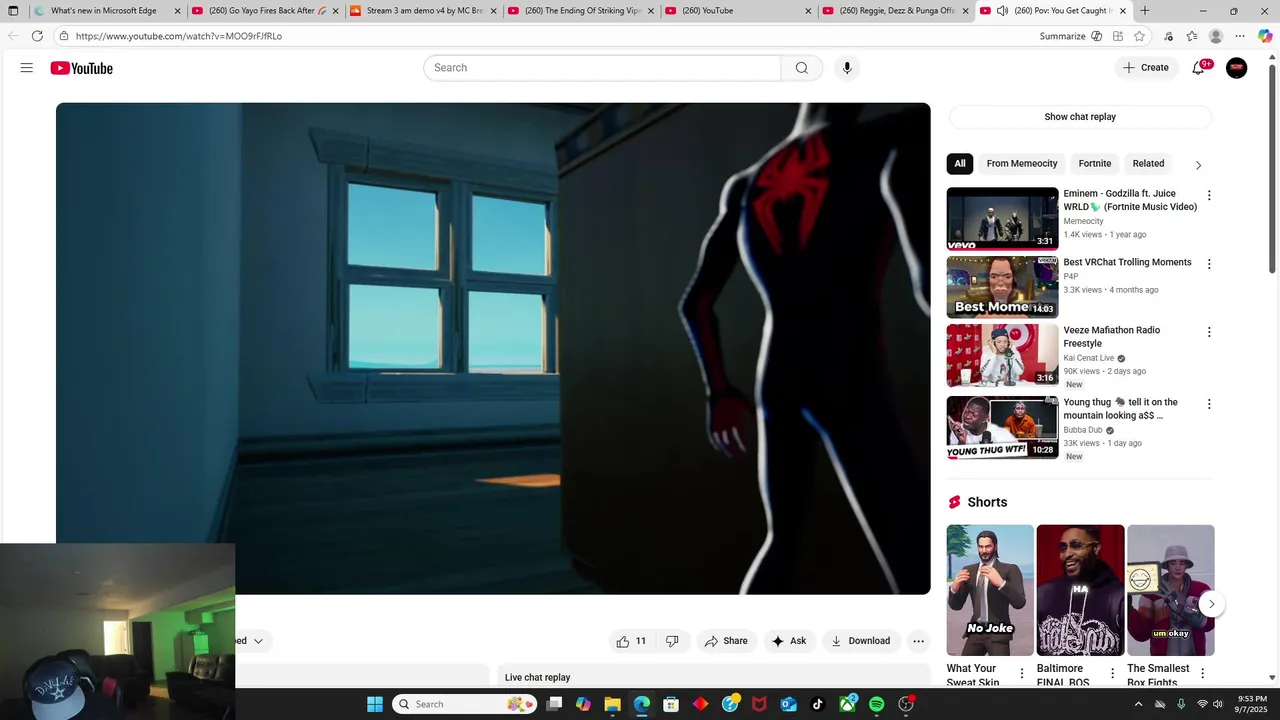Click the Ask button
Viewport: 1280px width, 720px height.
pyautogui.click(x=788, y=641)
